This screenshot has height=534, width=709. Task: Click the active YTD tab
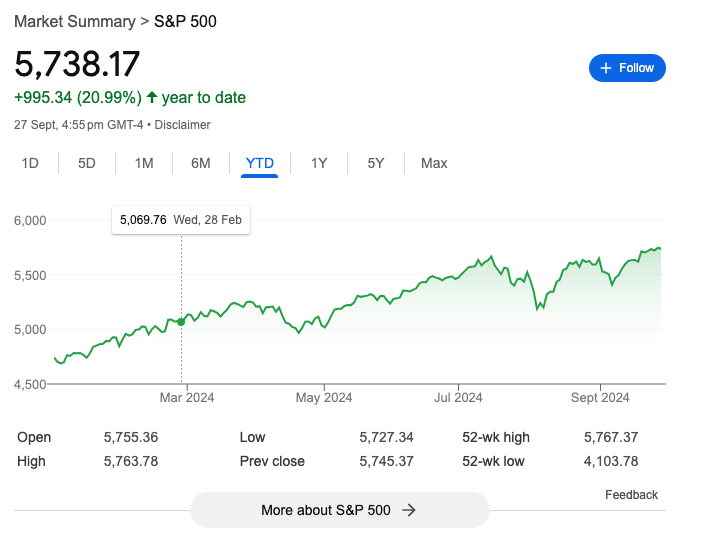coord(260,163)
